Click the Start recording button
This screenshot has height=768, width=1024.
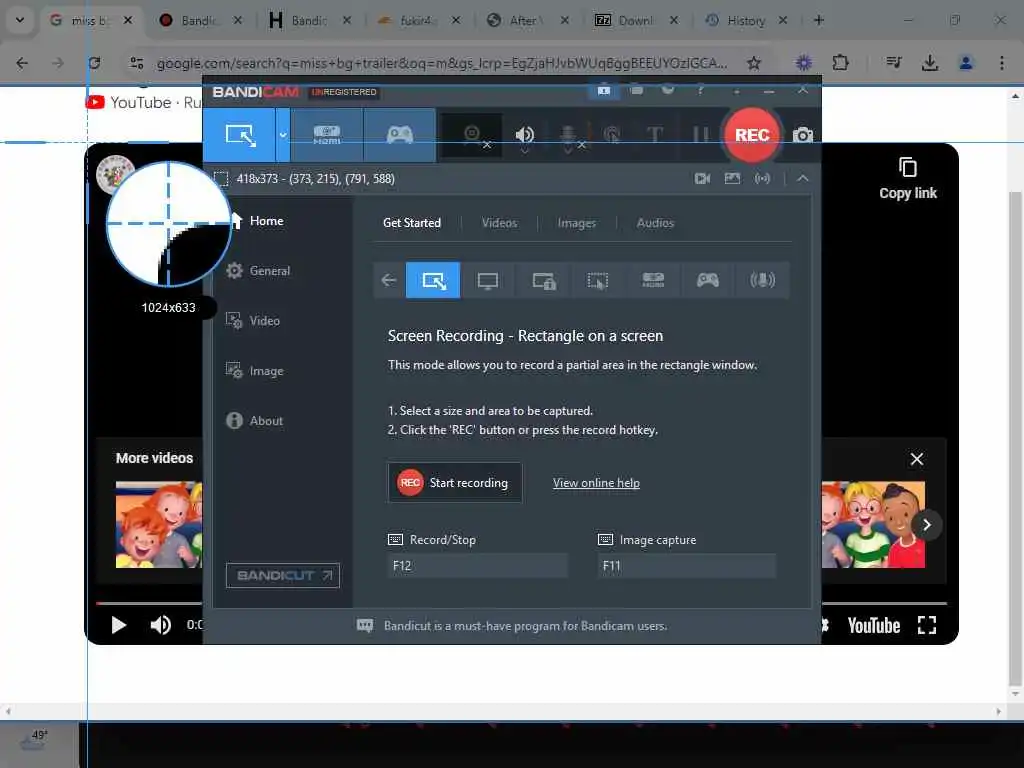(x=455, y=483)
